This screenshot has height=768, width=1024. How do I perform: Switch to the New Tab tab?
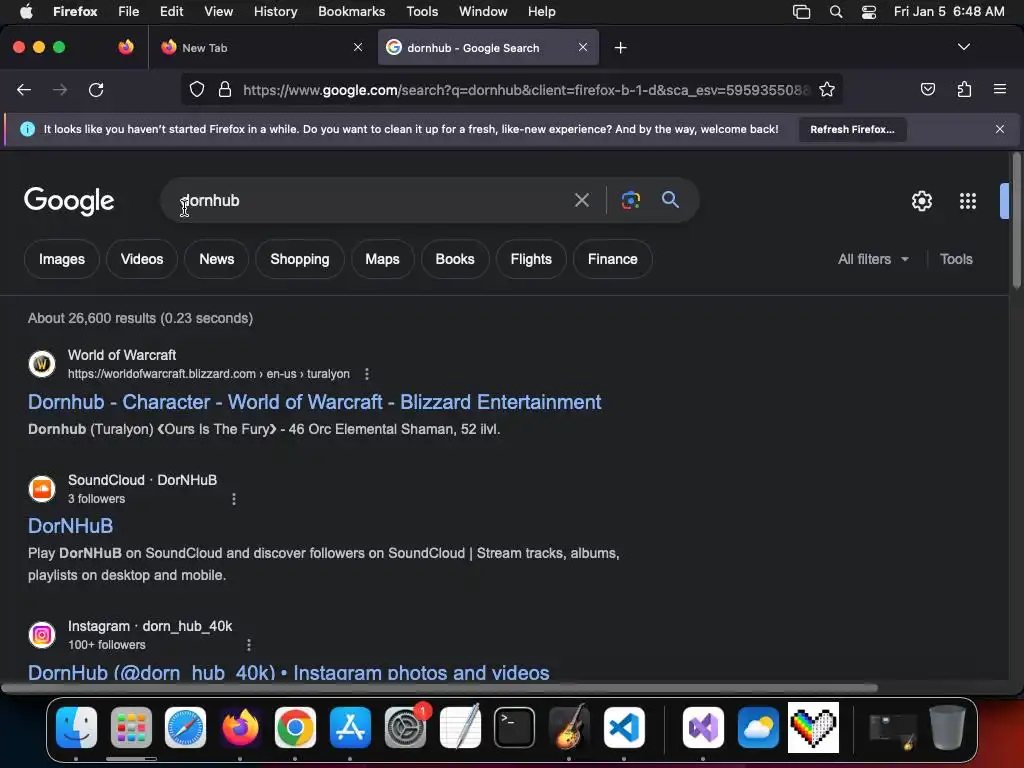tap(261, 47)
